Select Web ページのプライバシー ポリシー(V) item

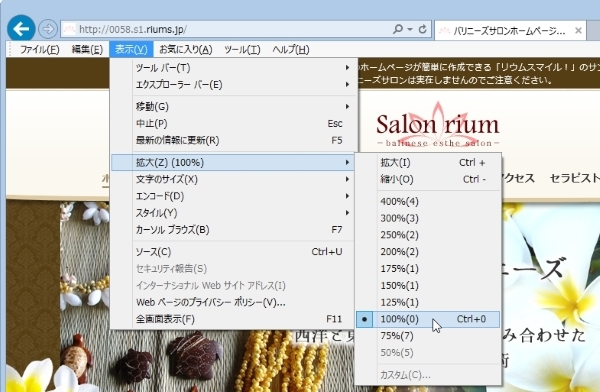pyautogui.click(x=234, y=302)
